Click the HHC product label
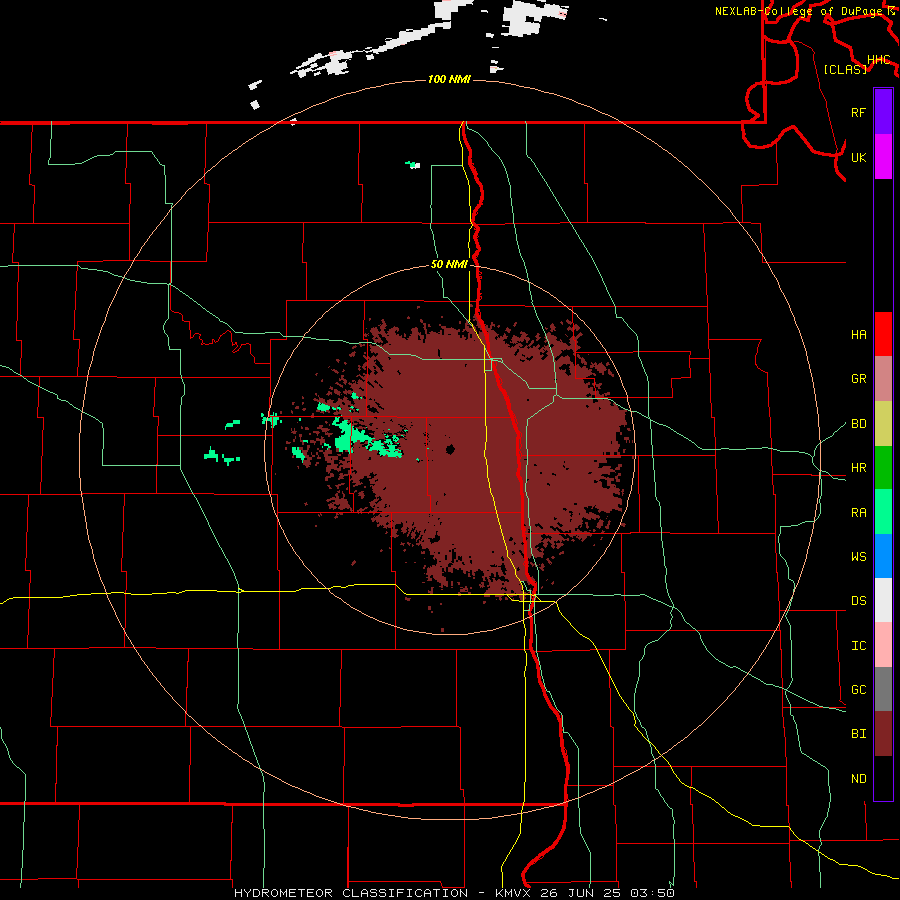900x900 pixels. pos(879,60)
